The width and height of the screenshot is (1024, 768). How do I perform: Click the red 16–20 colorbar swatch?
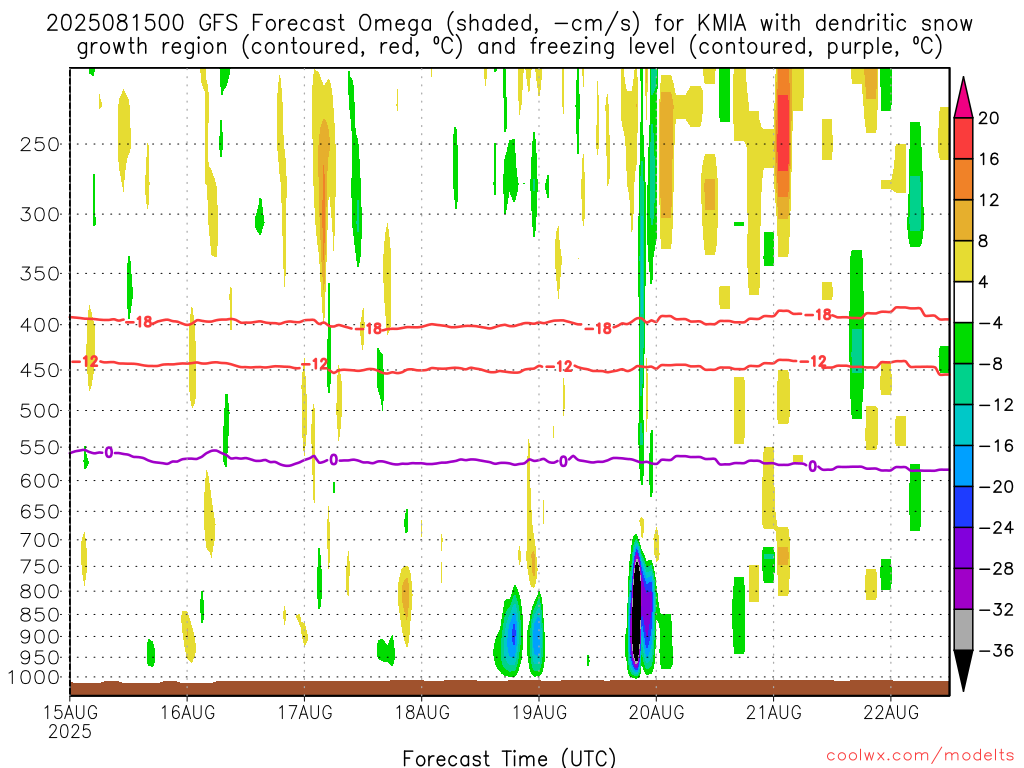click(x=963, y=138)
